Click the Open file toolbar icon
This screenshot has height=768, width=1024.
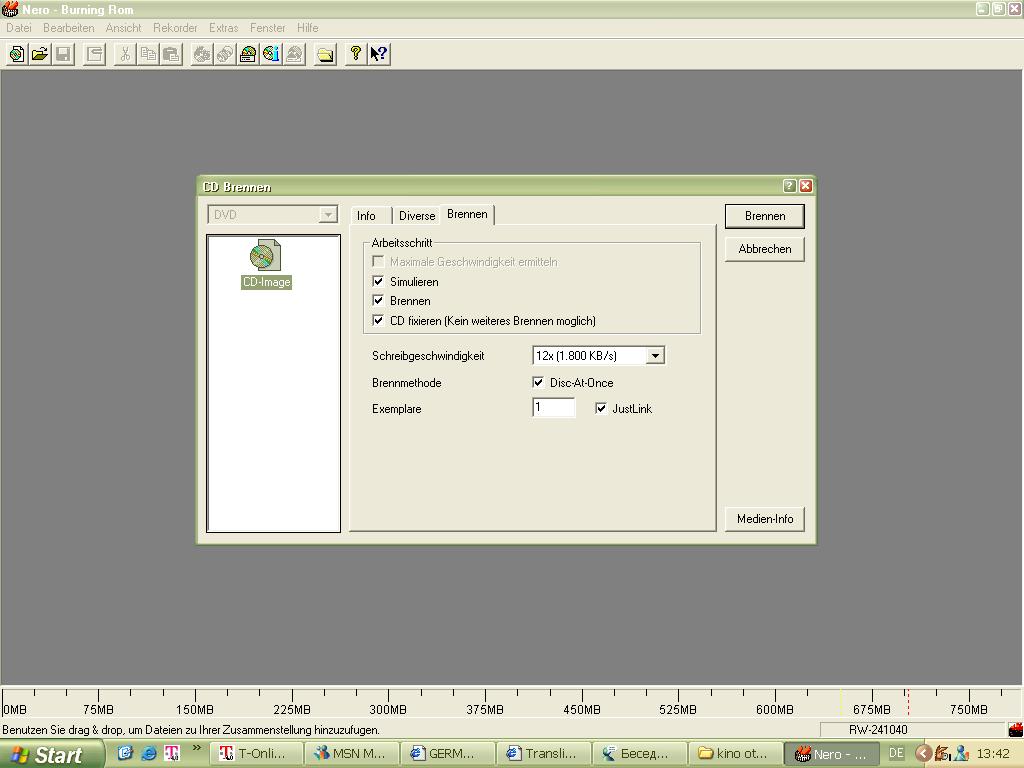point(39,54)
